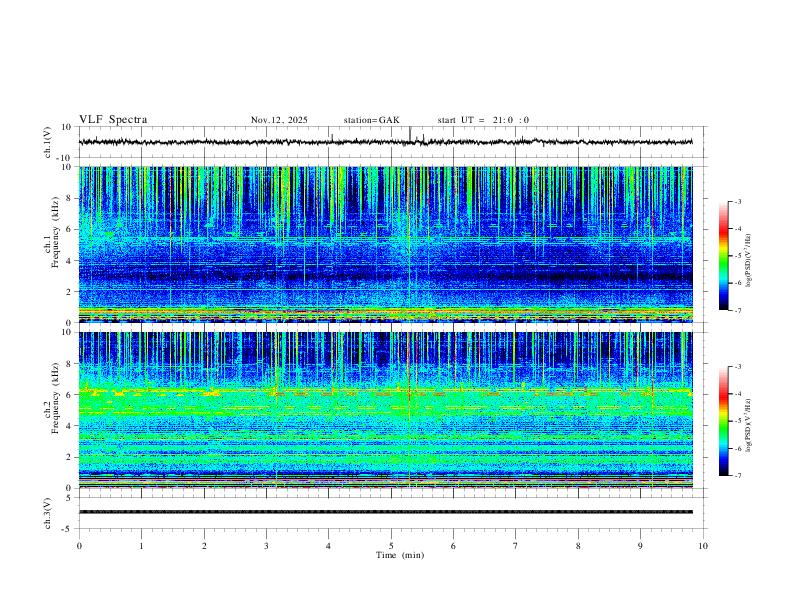Click time axis tick label "3"
Screen dimensions: 792x612
pyautogui.click(x=266, y=546)
